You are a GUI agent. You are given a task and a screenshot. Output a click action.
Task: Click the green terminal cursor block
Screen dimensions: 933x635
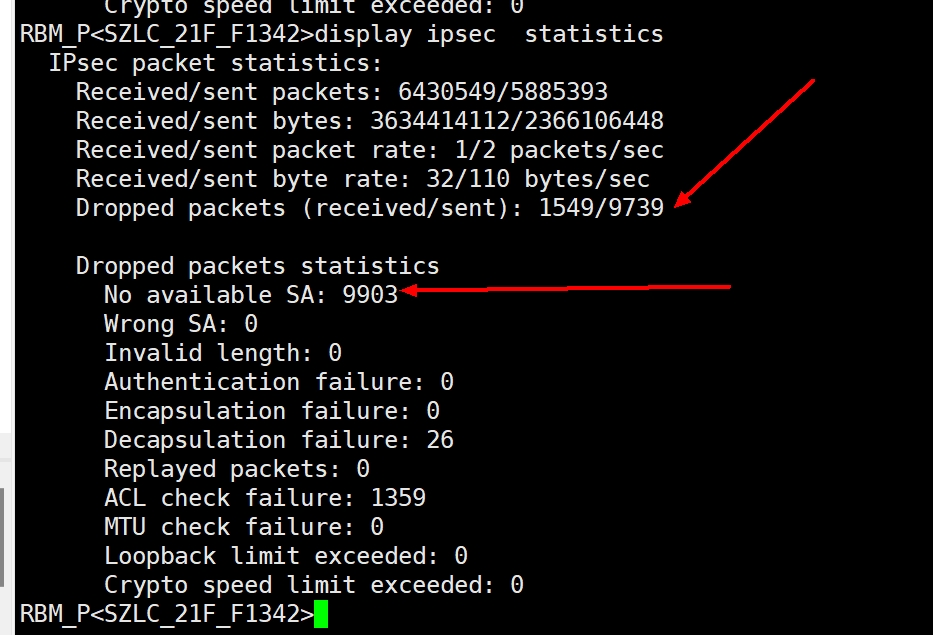pyautogui.click(x=321, y=613)
